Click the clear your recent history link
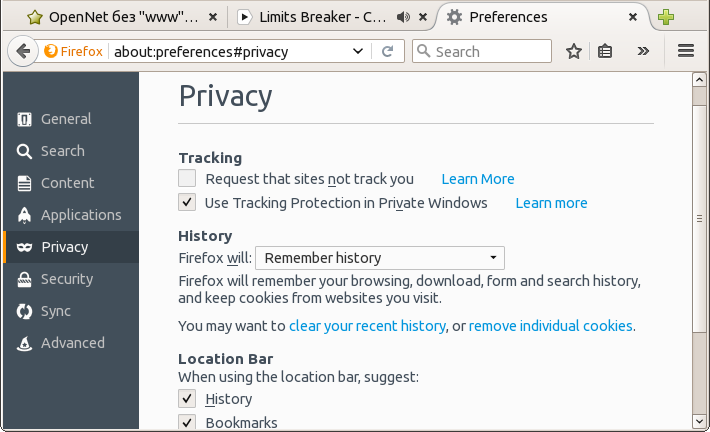 point(367,326)
